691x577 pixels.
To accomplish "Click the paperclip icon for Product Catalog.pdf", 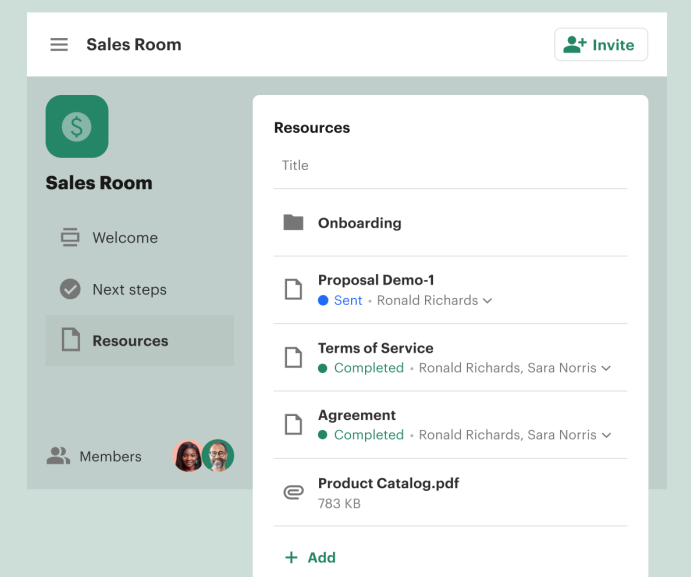I will click(293, 492).
